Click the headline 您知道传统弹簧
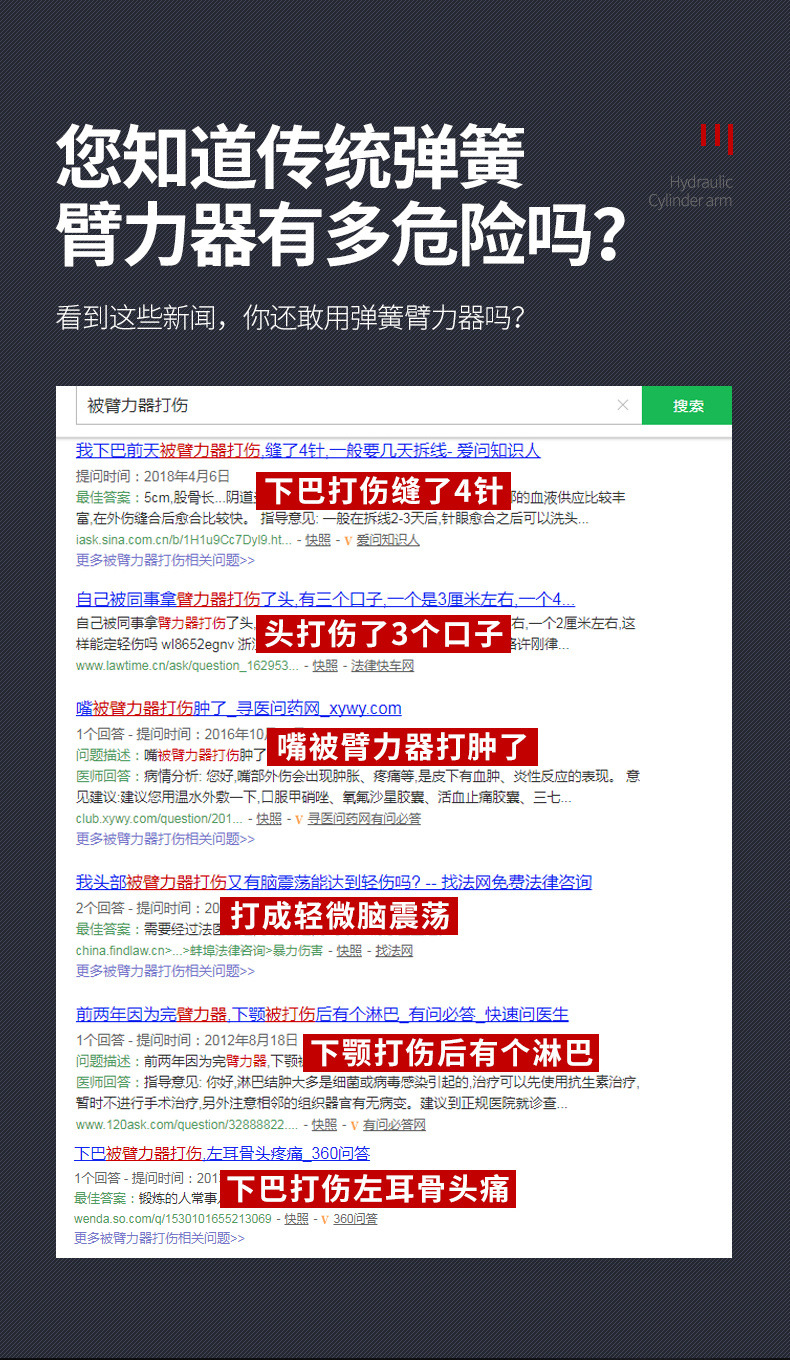This screenshot has height=1360, width=790. point(291,157)
